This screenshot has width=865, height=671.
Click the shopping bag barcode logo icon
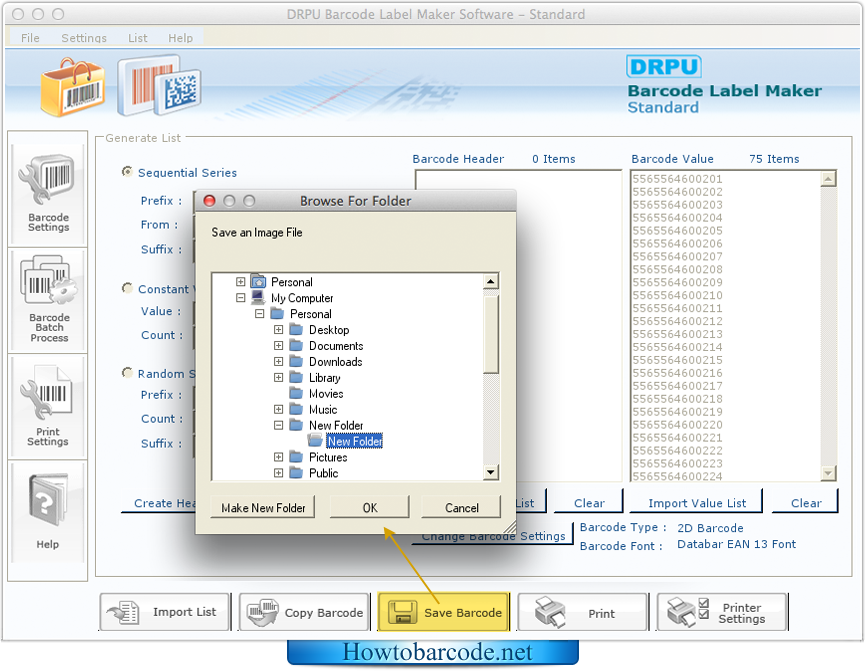point(73,87)
